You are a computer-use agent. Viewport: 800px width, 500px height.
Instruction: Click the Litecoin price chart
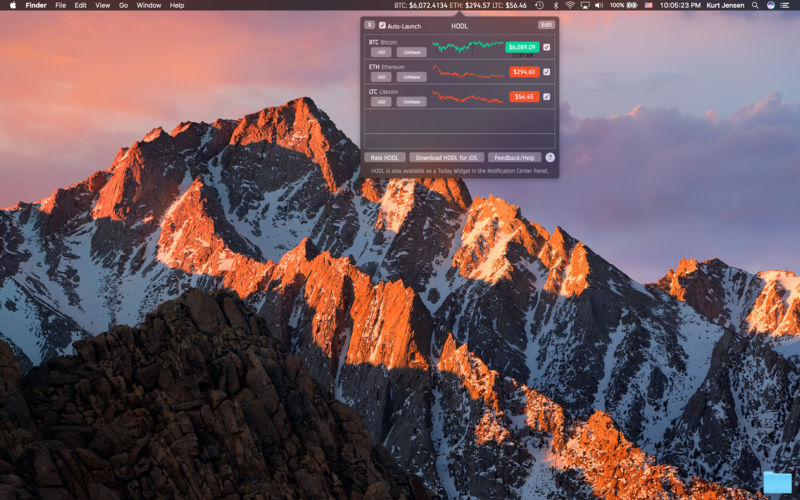(467, 96)
